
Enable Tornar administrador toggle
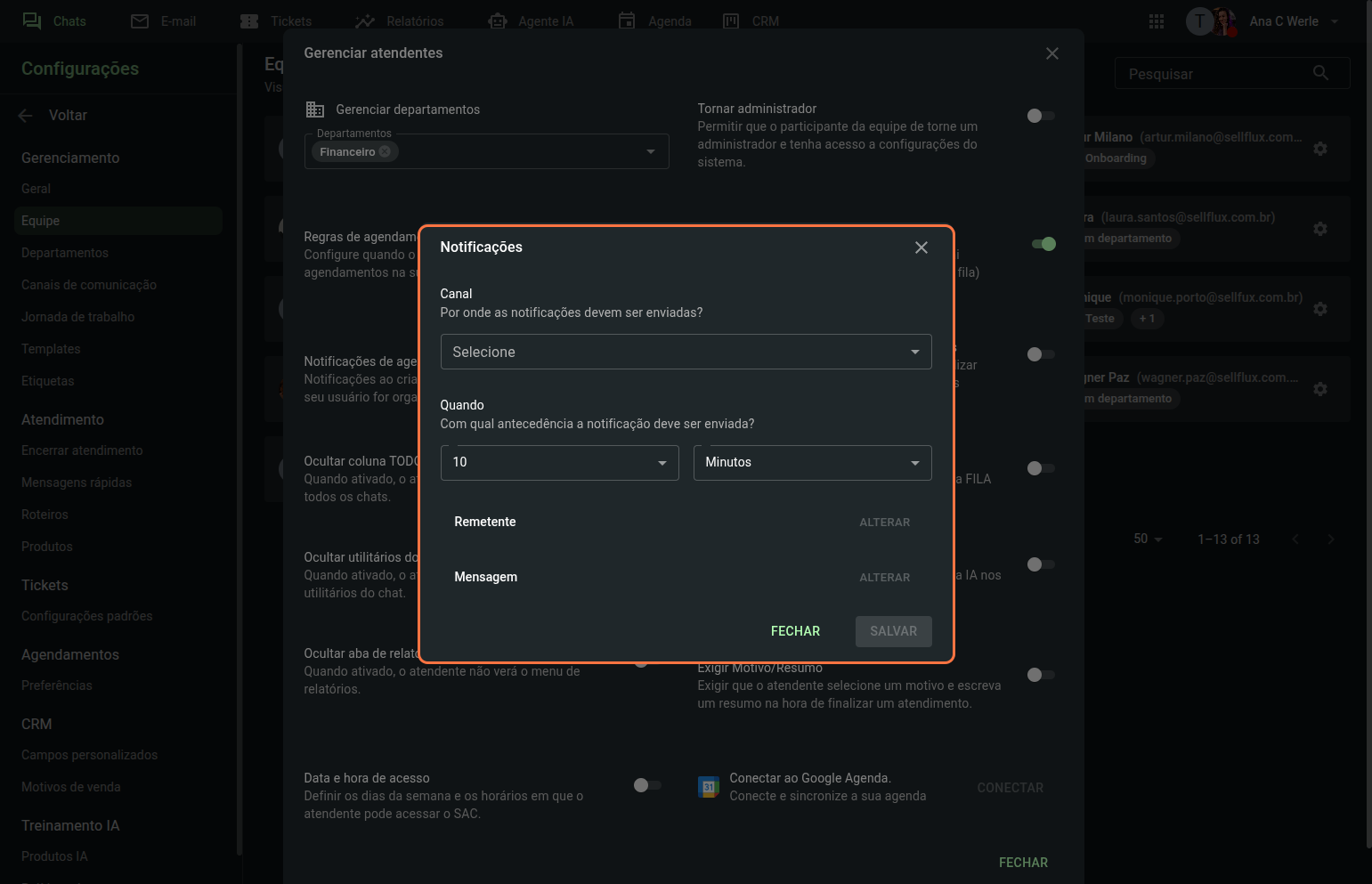click(x=1040, y=116)
